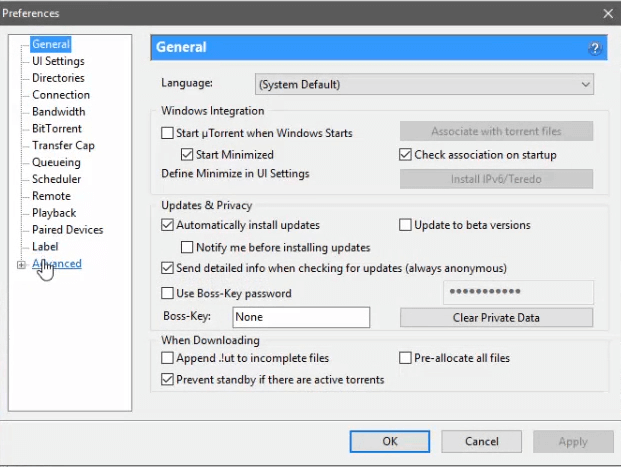Toggle Start Minimized checkbox
Image resolution: width=621 pixels, height=467 pixels.
click(187, 154)
